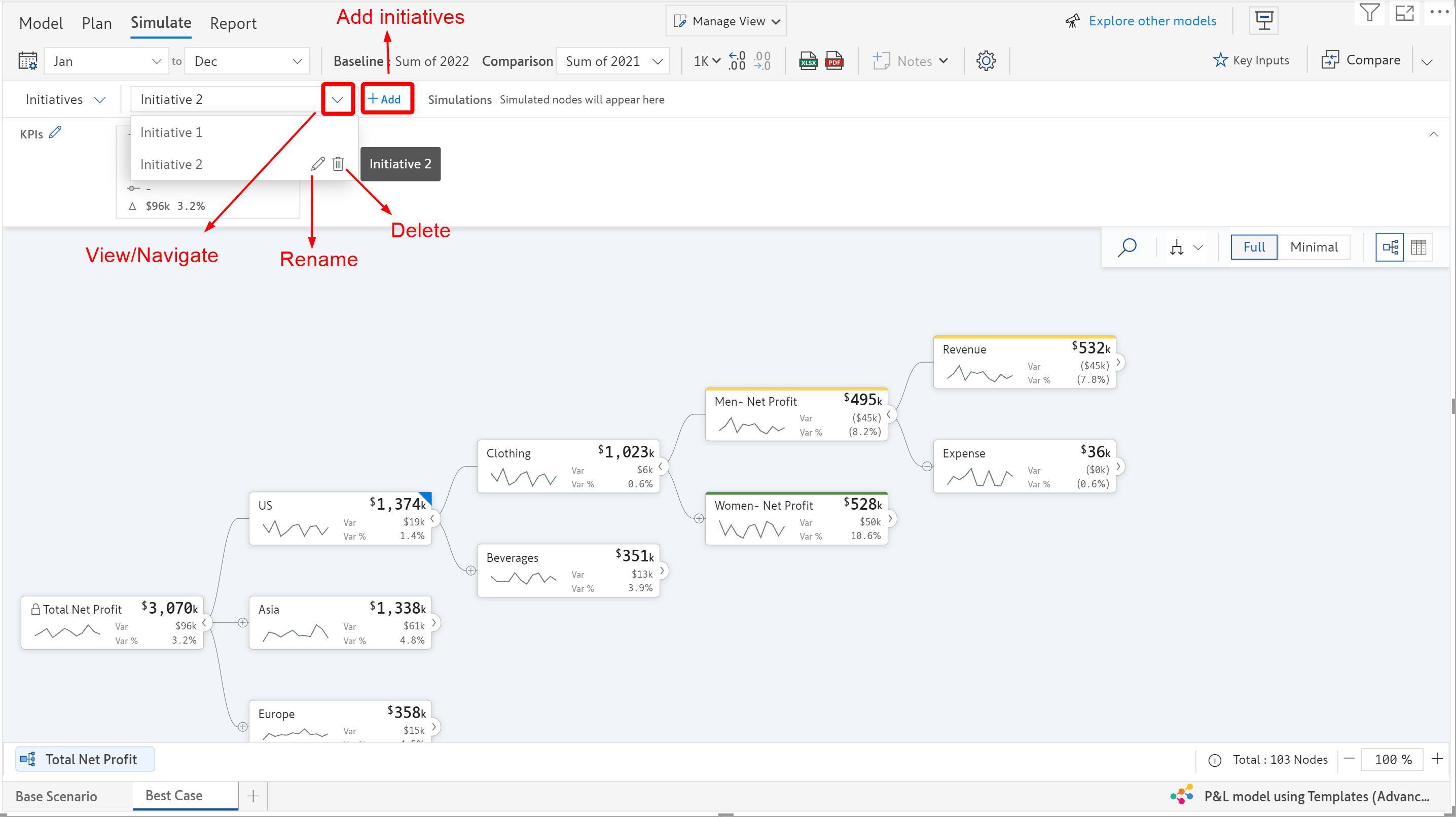Click the Add initiative button
1456x817 pixels.
(x=385, y=99)
